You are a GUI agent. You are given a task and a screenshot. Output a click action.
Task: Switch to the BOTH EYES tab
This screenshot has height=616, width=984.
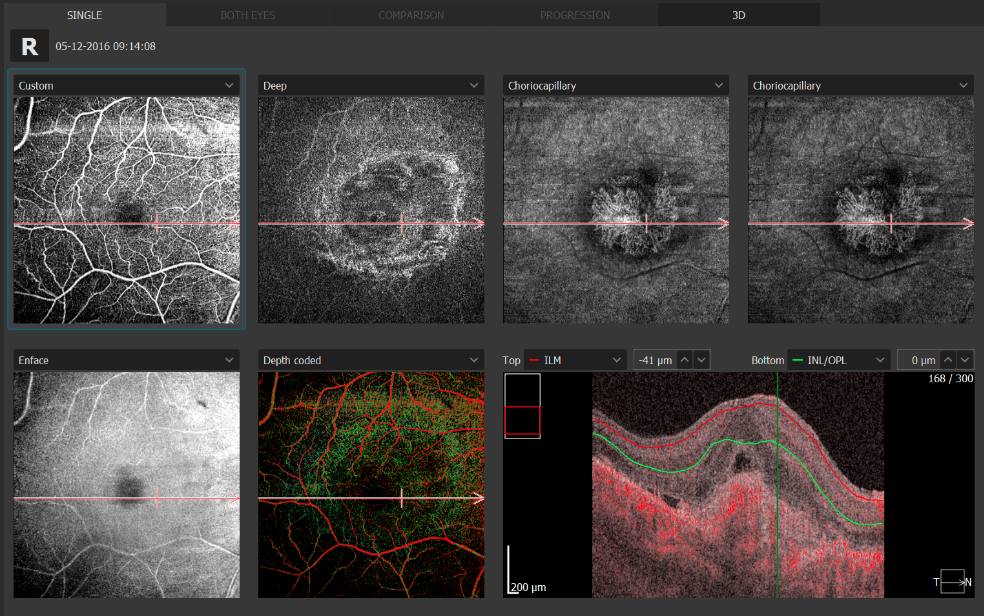(248, 15)
